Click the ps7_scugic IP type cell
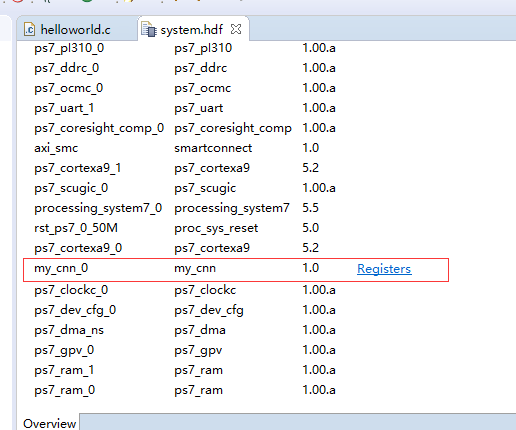 (x=205, y=188)
